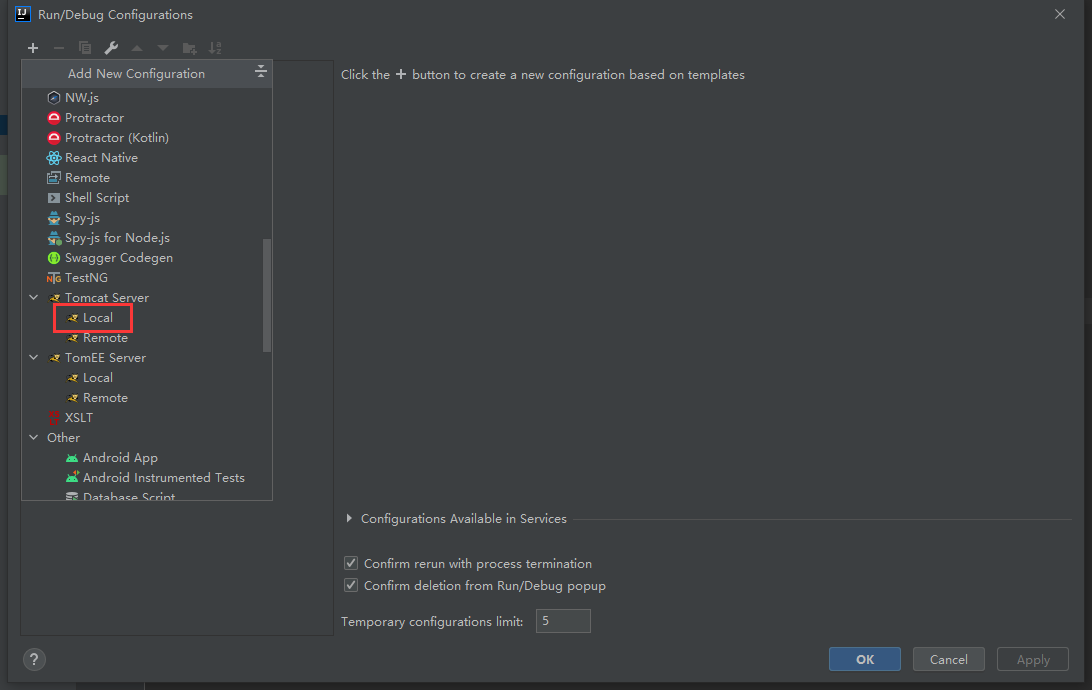Close the Run/Debug Configurations dialog

[1060, 15]
